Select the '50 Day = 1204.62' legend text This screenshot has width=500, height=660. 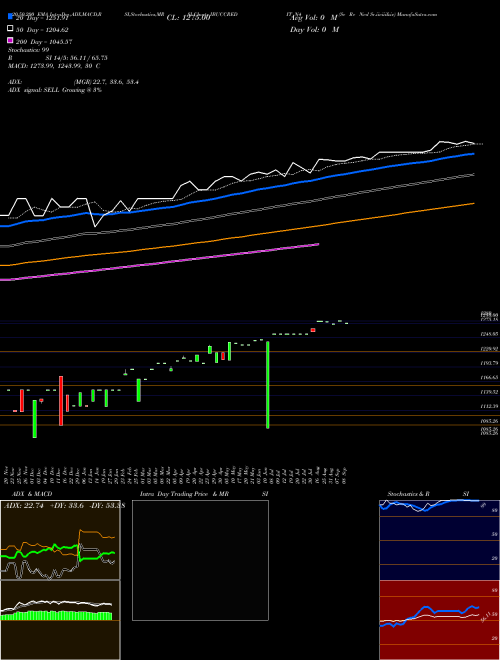pos(42,30)
